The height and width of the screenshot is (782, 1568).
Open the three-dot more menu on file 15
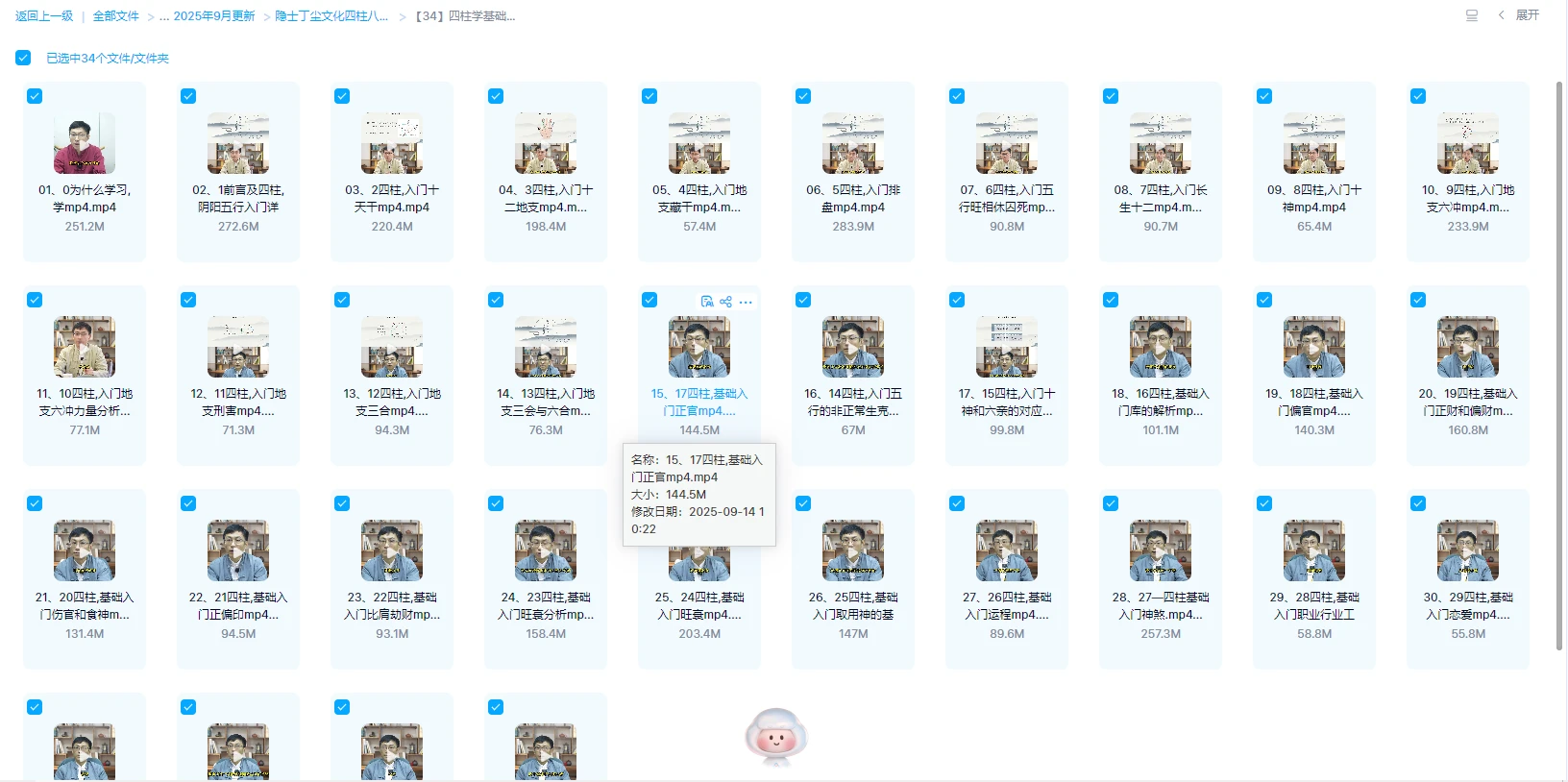746,302
